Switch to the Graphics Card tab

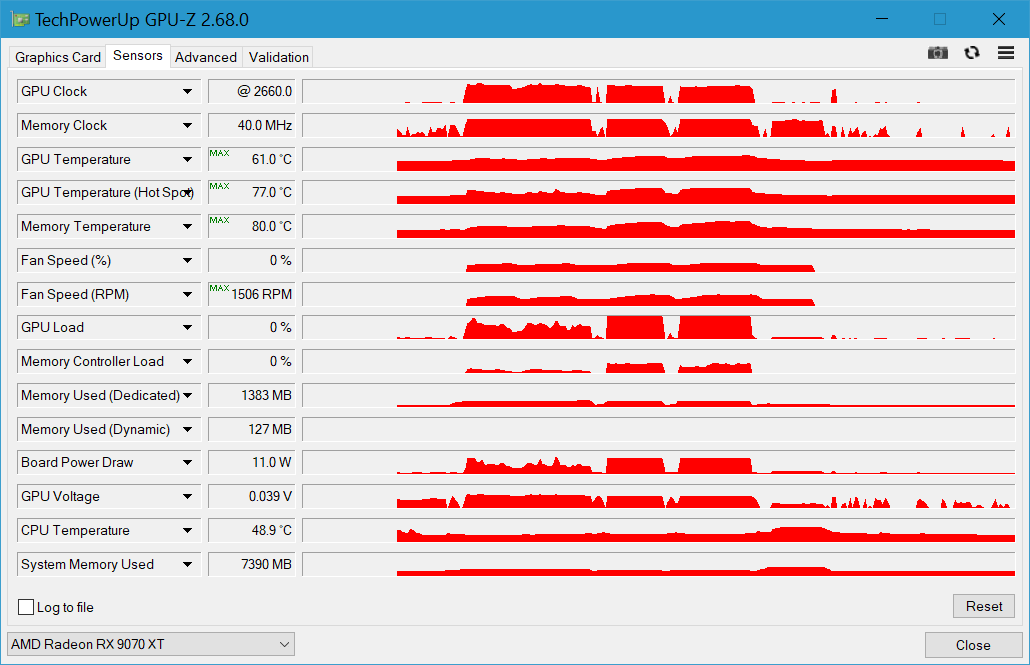click(58, 57)
